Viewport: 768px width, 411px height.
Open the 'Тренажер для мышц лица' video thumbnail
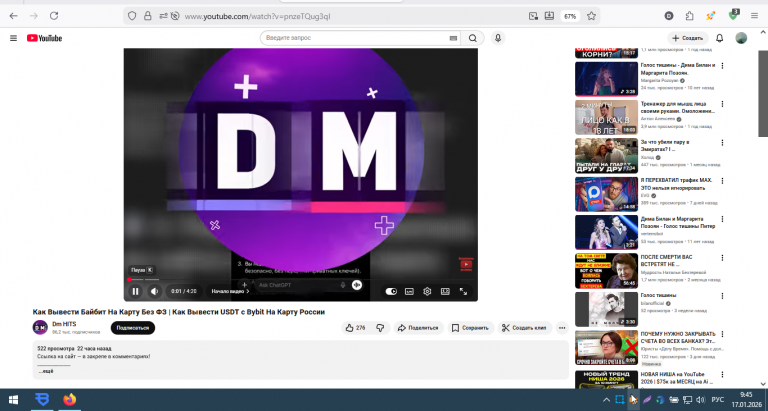coord(606,118)
